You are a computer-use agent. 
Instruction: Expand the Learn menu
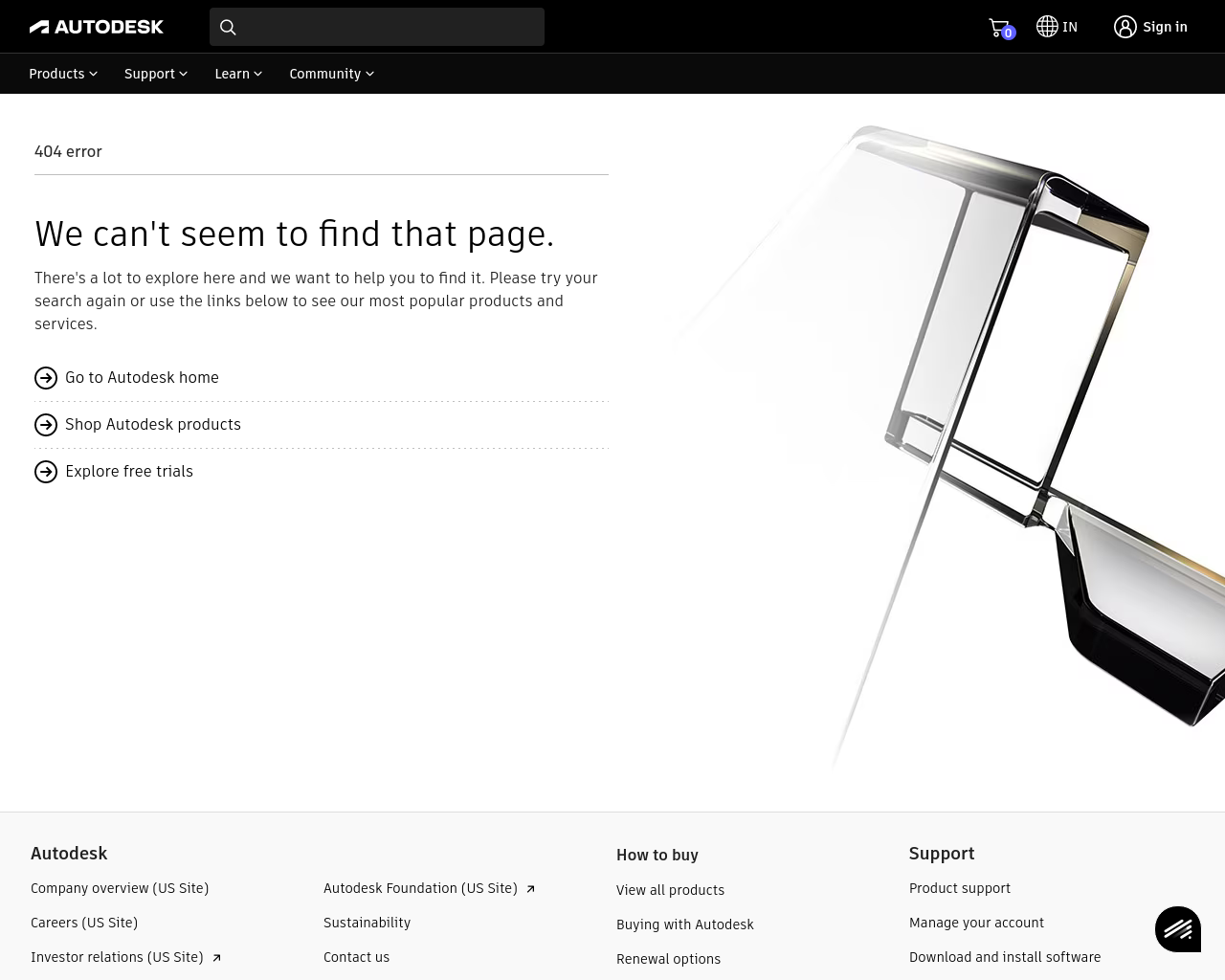pos(238,74)
